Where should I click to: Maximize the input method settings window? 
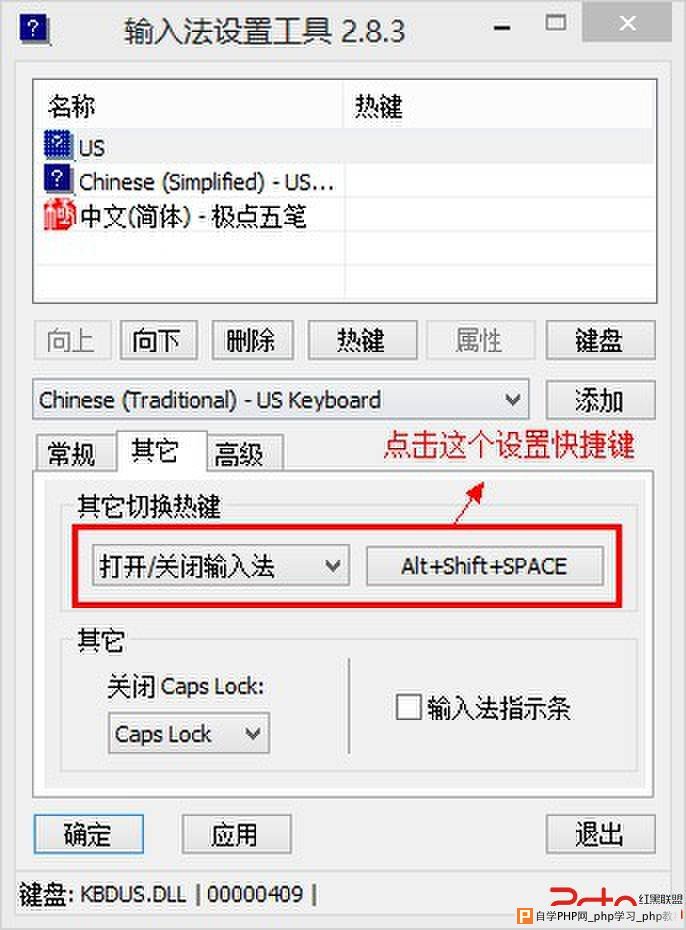point(556,24)
